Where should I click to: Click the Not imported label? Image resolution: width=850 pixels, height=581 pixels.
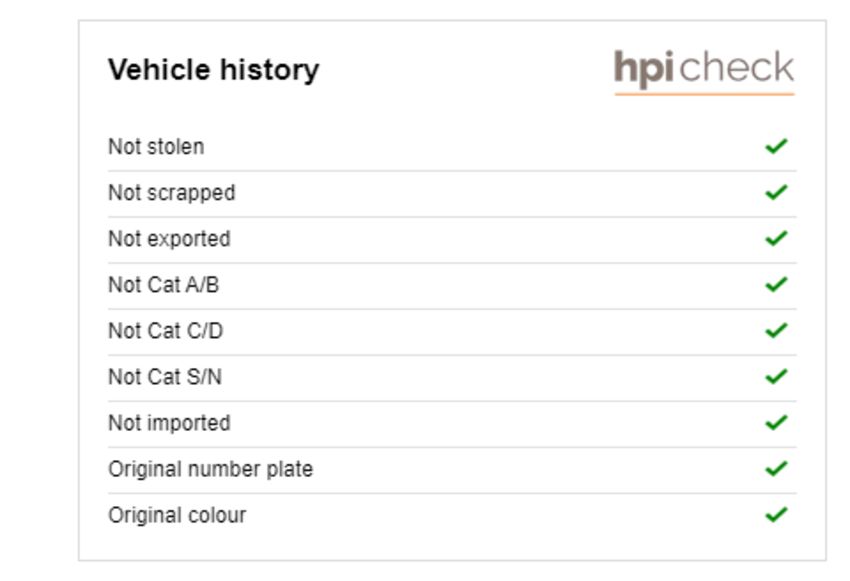coord(169,424)
